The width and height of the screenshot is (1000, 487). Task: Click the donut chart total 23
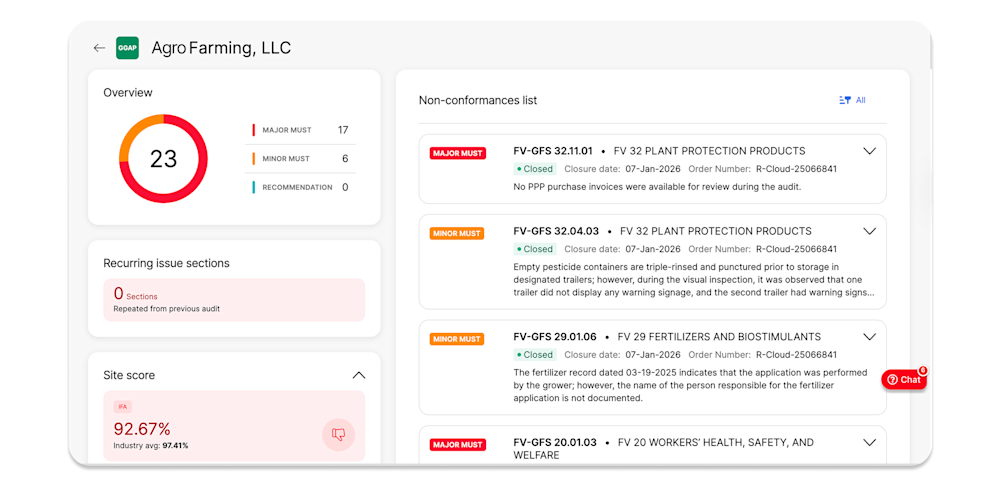pyautogui.click(x=163, y=159)
